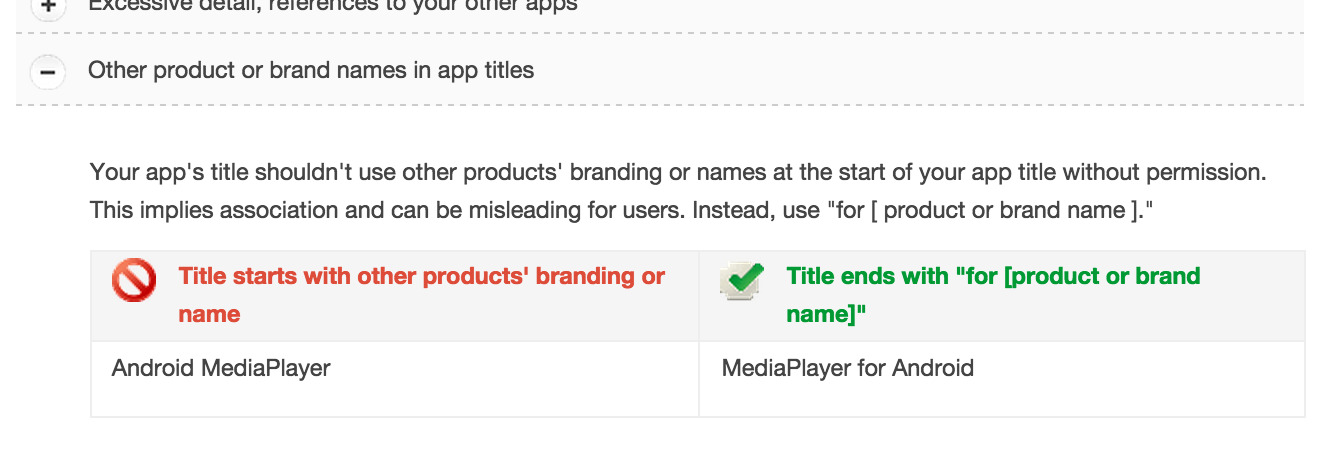Screen dimensions: 1318x476
Task: Open the "Excessive detail, references" section heading
Action: (333, 6)
